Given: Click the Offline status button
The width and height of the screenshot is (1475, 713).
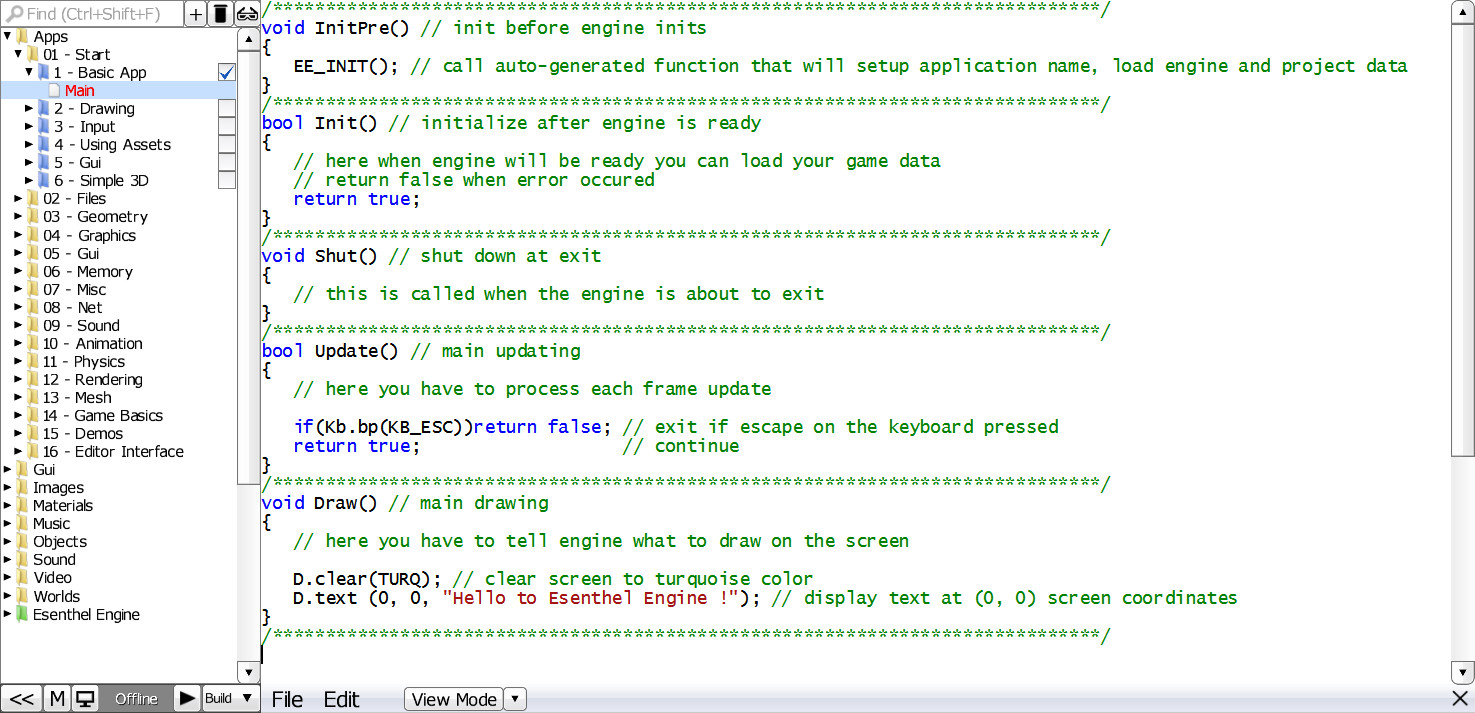Looking at the screenshot, I should [136, 698].
